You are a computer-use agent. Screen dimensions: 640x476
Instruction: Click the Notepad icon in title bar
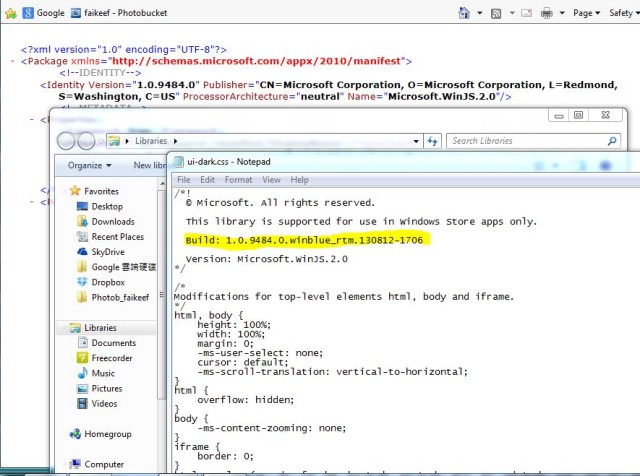click(x=178, y=162)
